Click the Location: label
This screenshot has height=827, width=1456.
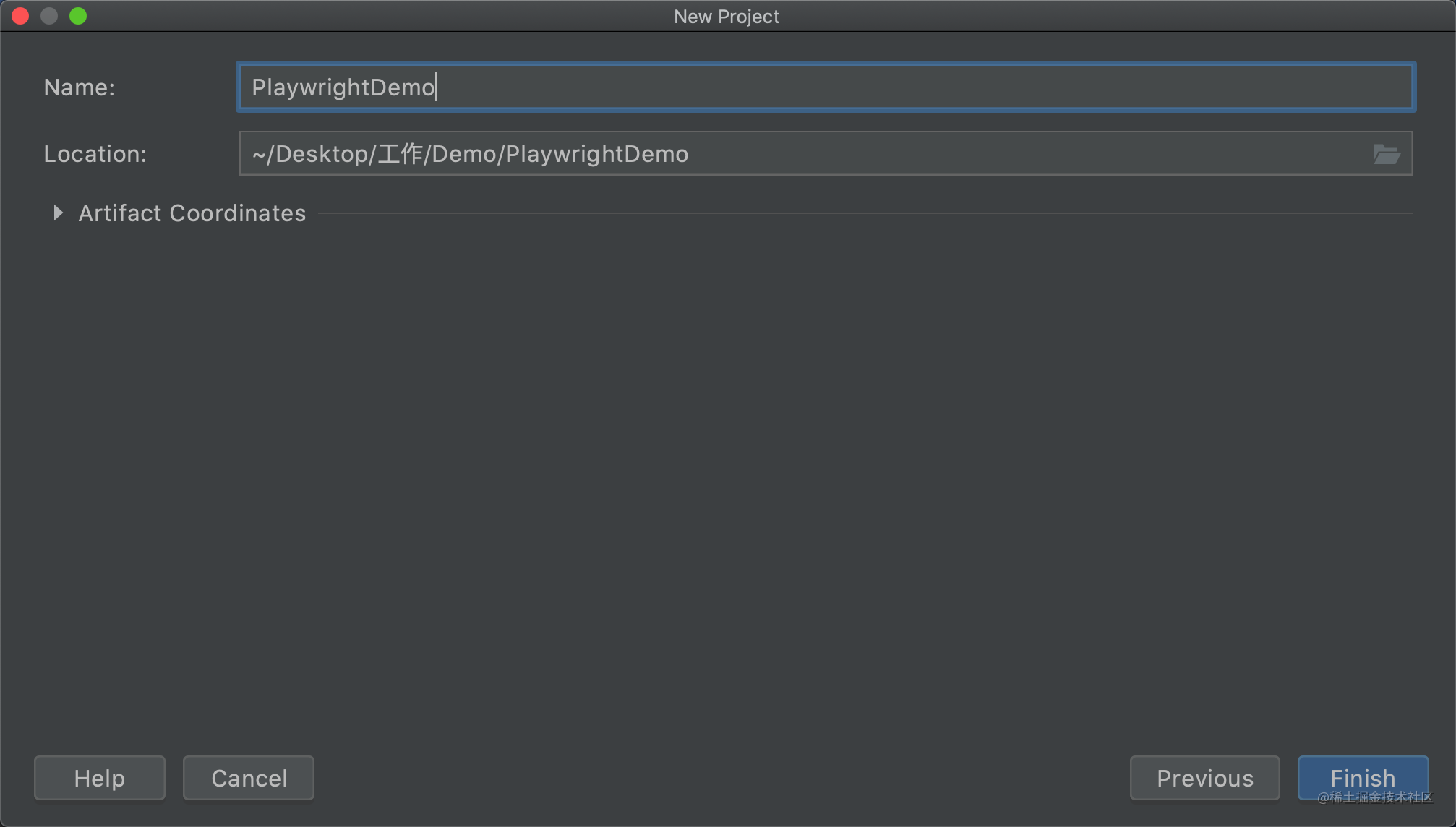pyautogui.click(x=95, y=154)
